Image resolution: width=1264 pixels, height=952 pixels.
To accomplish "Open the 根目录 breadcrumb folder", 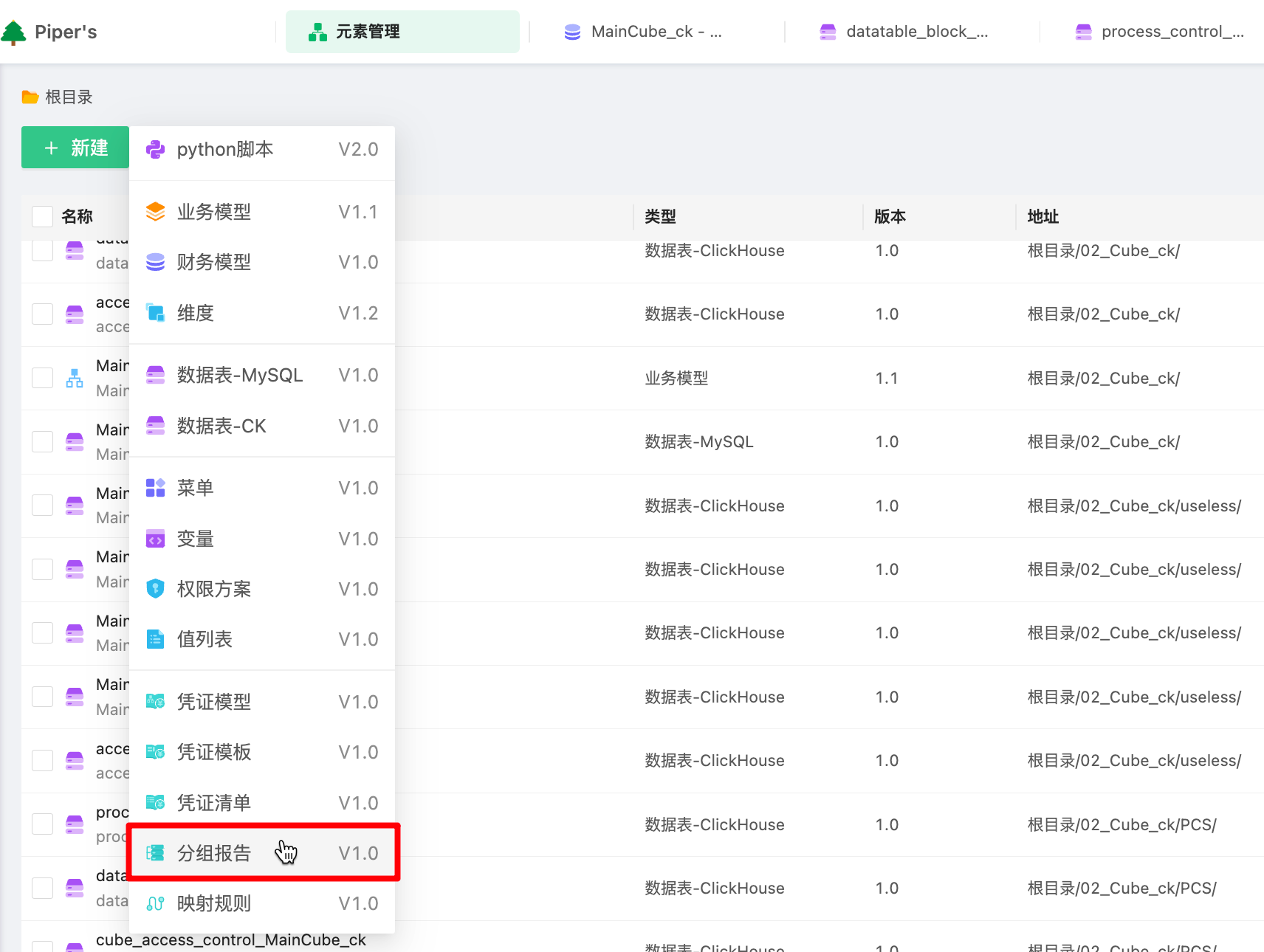I will coord(68,97).
